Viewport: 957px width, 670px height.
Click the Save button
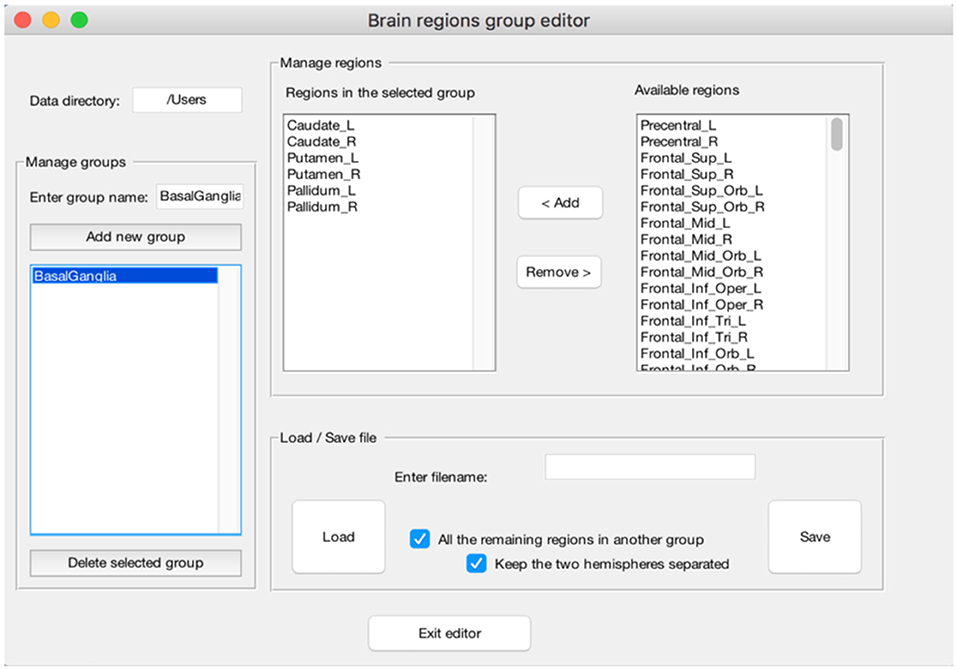click(815, 537)
